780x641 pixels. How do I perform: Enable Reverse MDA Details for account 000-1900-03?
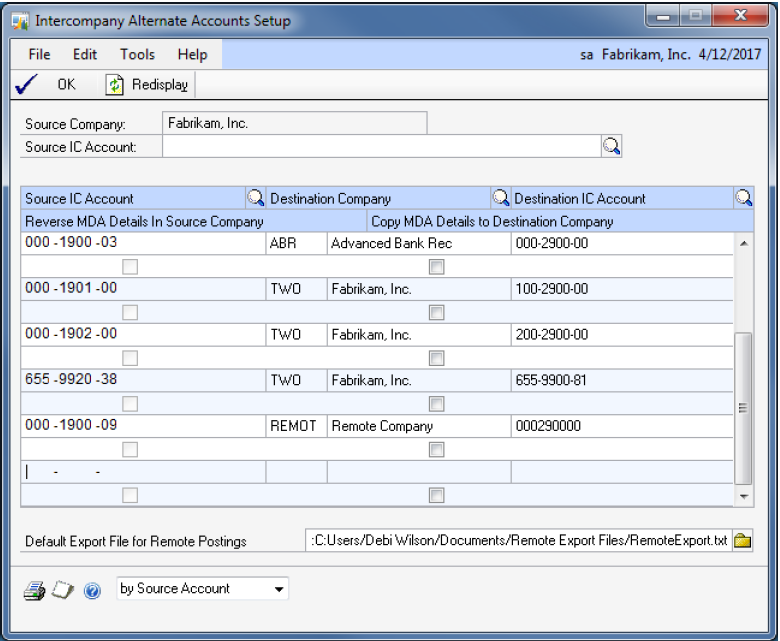130,267
